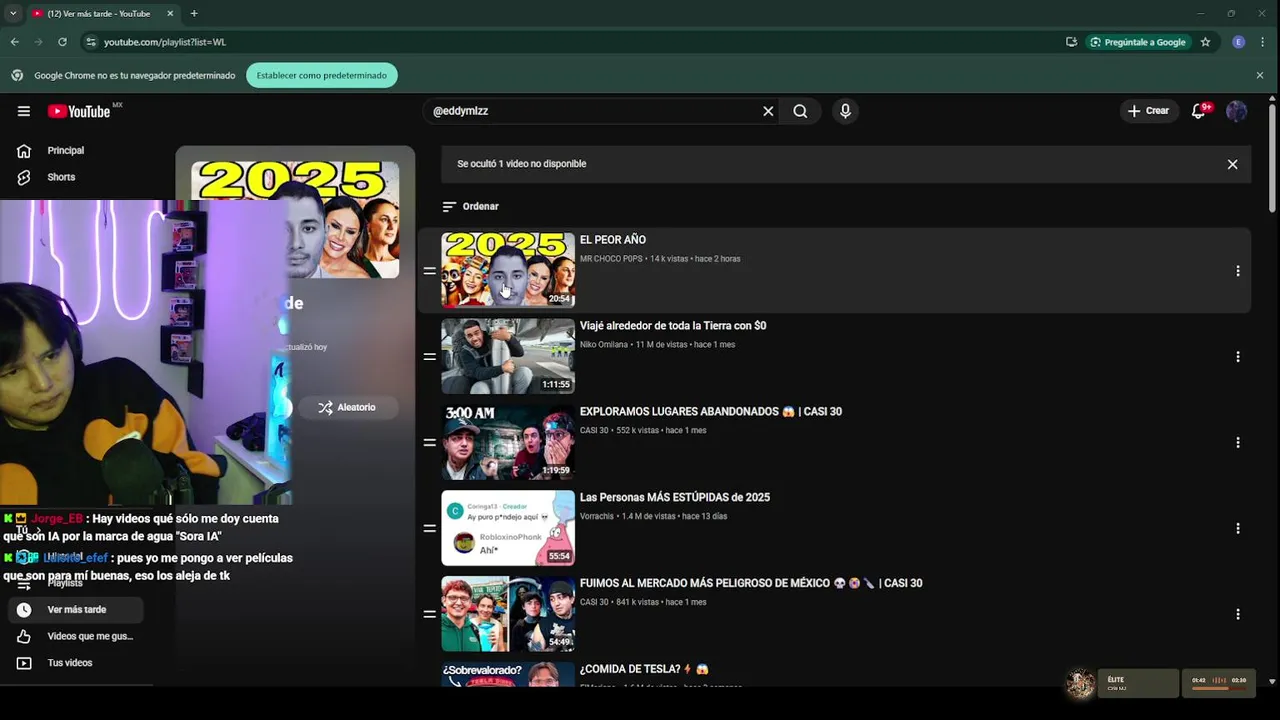Open the YouTube account avatar menu

1237,111
